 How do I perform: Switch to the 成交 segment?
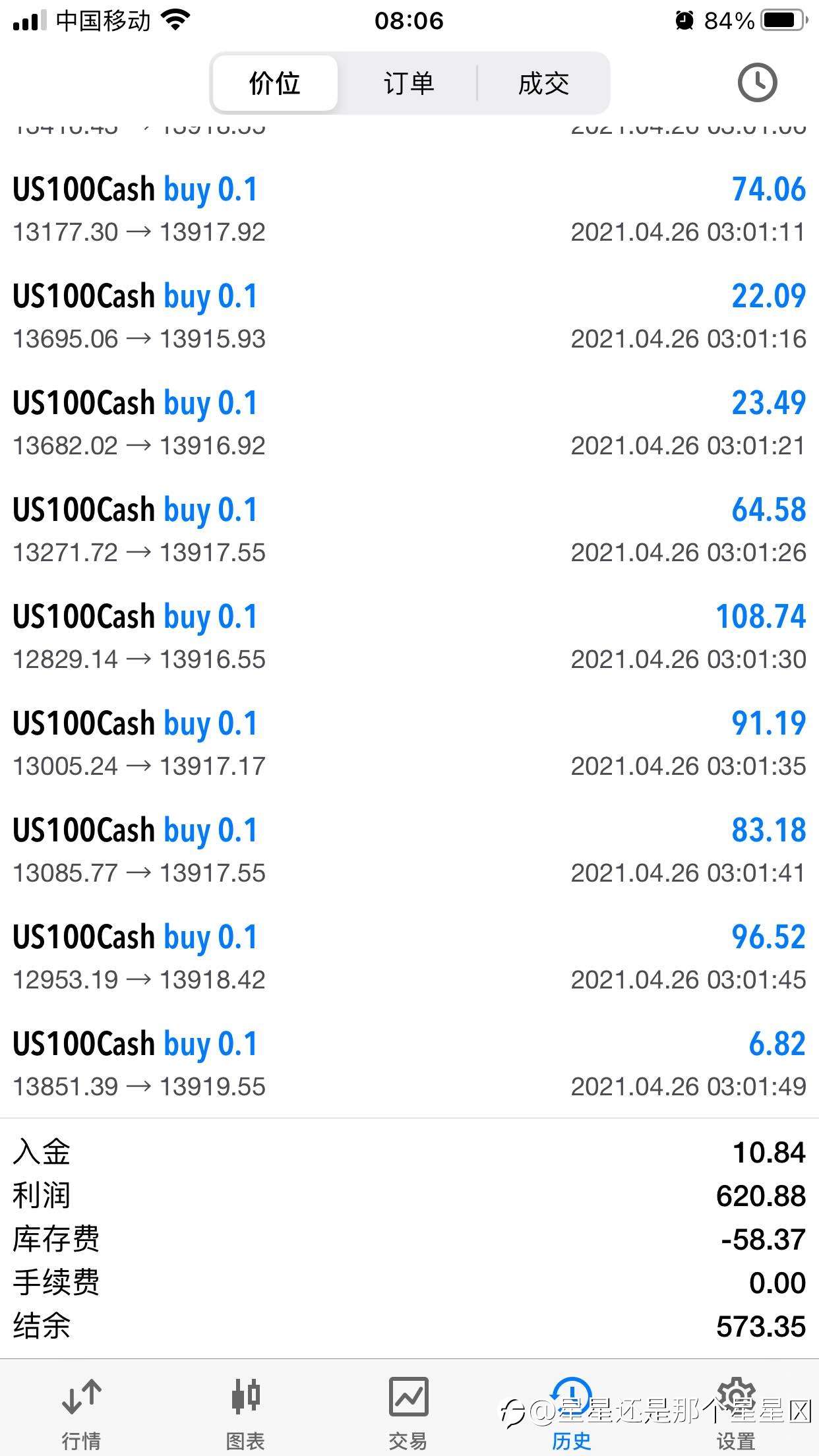tap(543, 83)
